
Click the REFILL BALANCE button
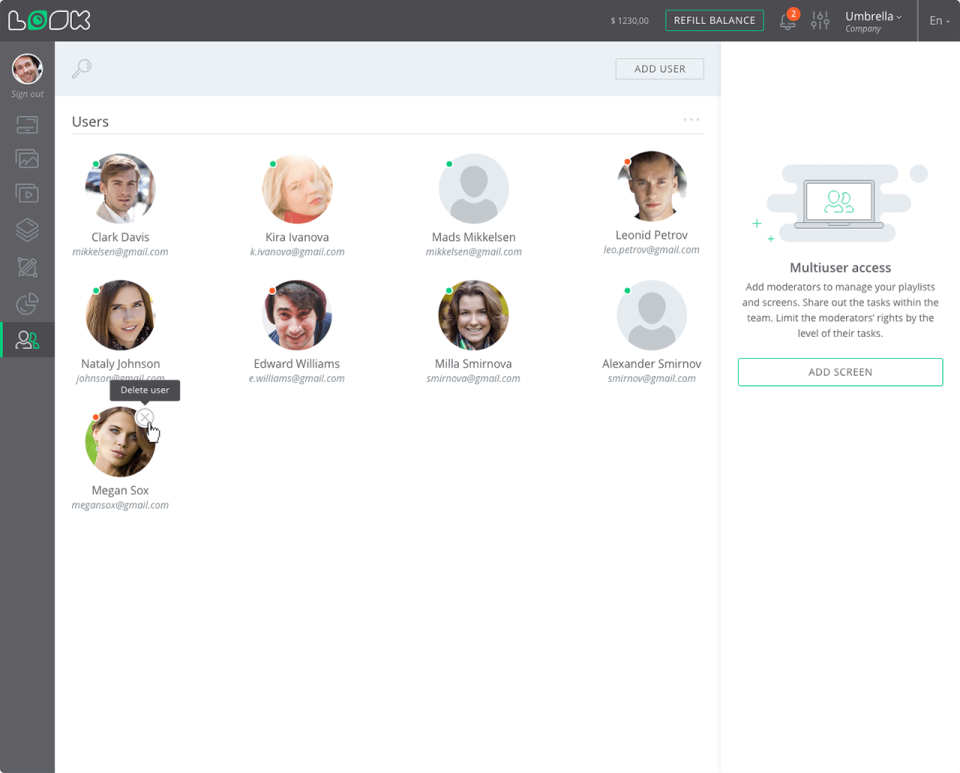tap(714, 20)
